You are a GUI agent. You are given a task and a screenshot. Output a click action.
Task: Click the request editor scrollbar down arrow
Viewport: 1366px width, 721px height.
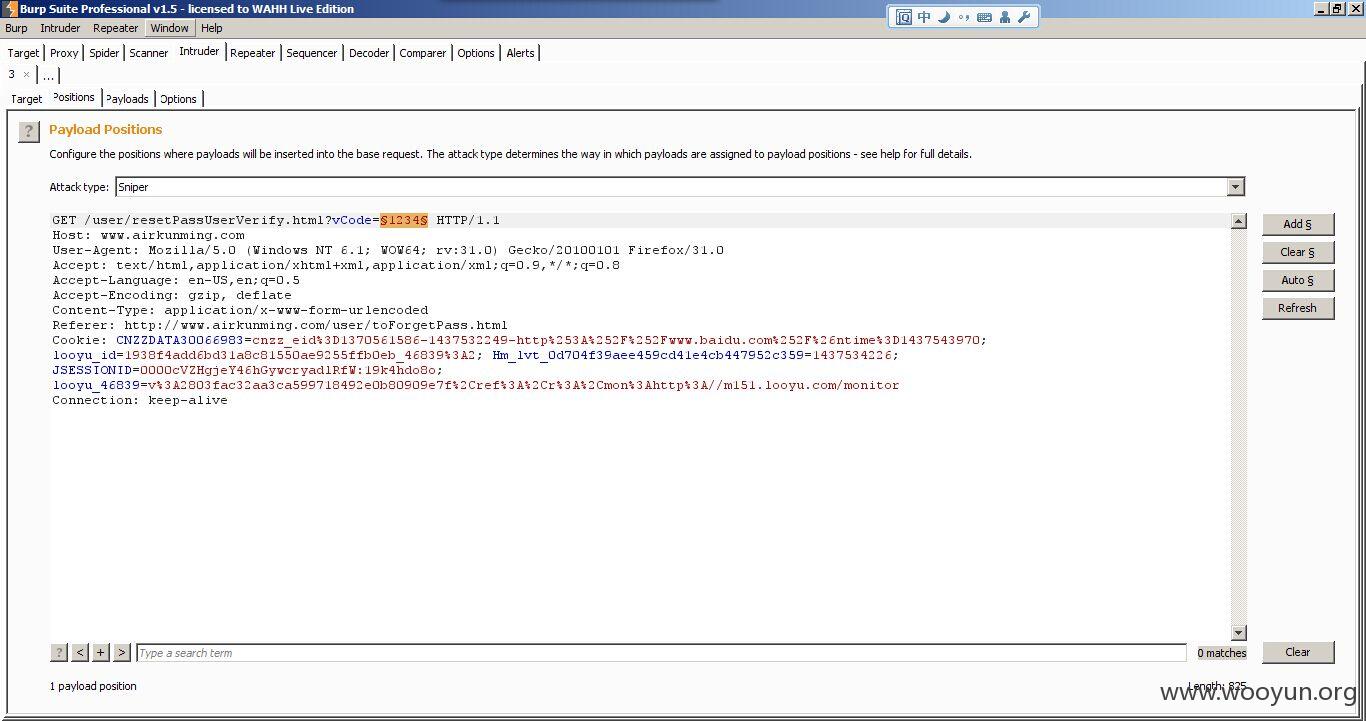[x=1239, y=632]
